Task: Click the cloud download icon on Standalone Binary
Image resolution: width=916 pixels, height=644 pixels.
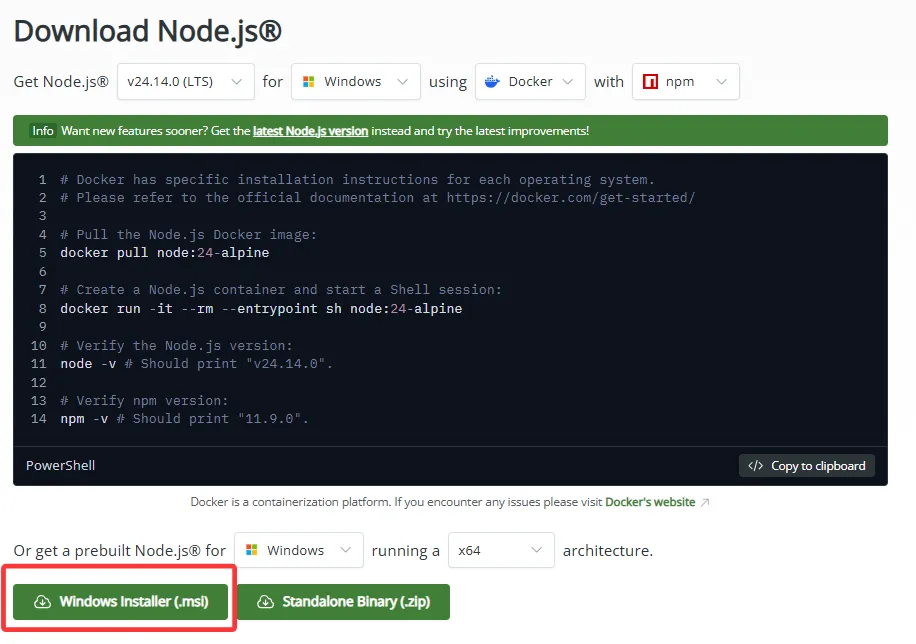Action: pos(265,601)
